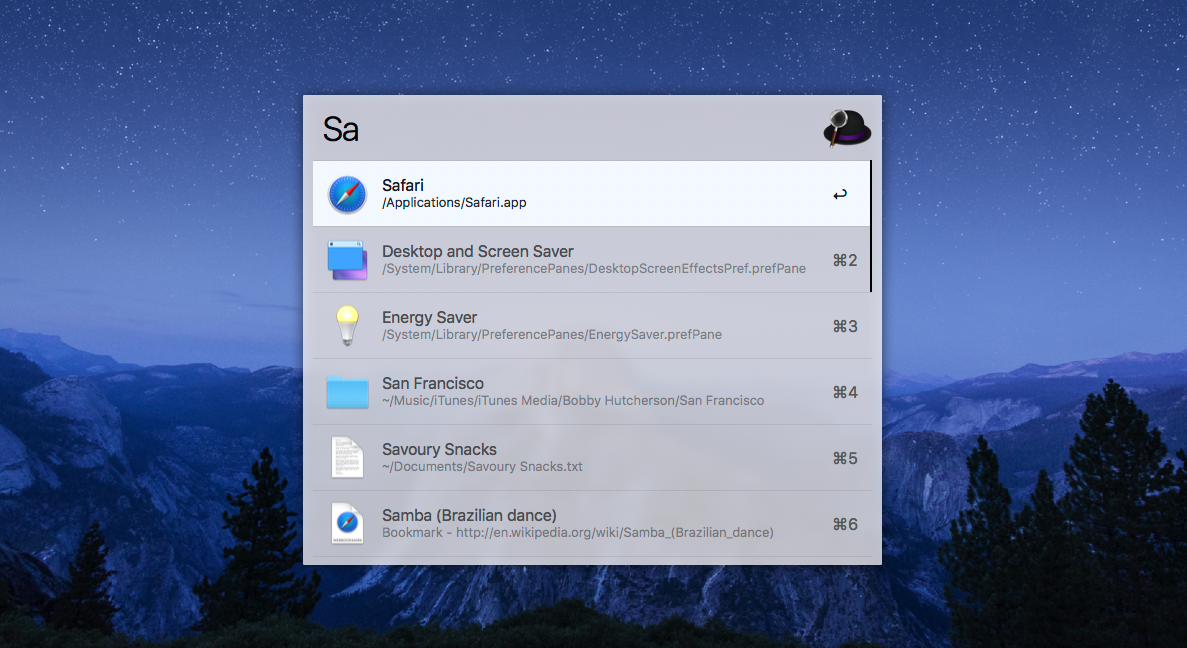1187x648 pixels.
Task: Select "Desktop and Screen Saver" result
Action: pos(592,260)
